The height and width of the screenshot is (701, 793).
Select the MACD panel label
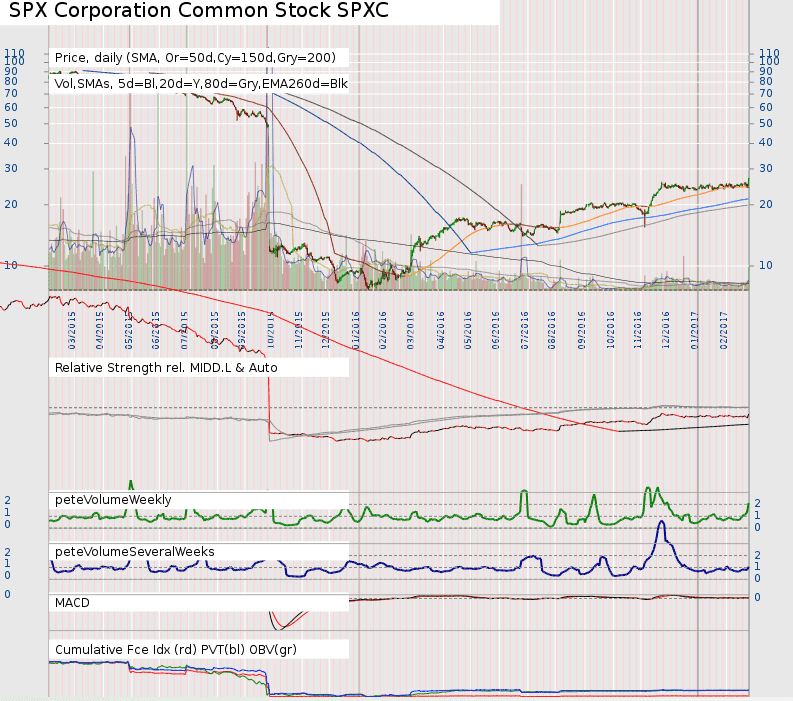[x=72, y=603]
